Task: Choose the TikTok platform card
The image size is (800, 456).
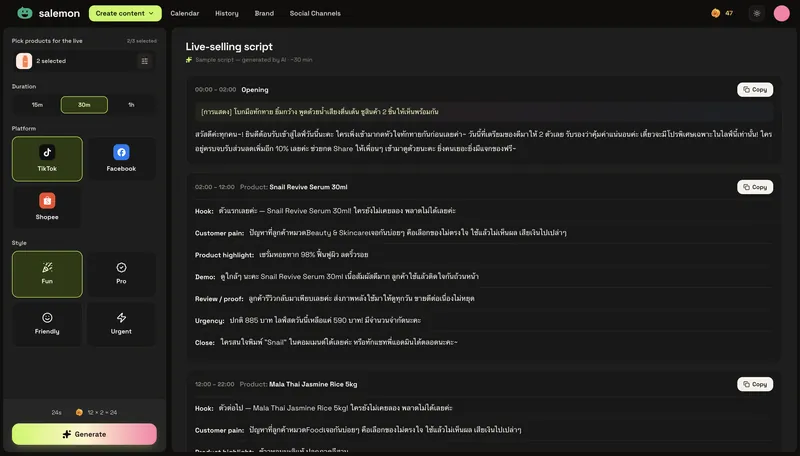Action: [x=47, y=159]
